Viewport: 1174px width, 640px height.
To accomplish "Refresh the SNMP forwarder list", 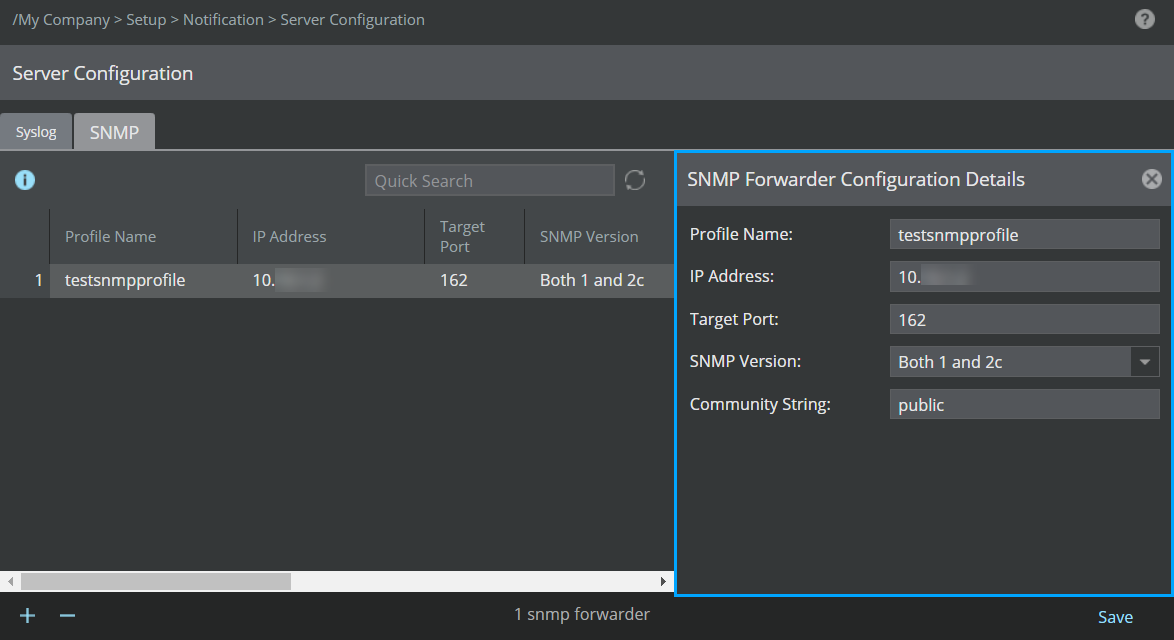I will (635, 180).
